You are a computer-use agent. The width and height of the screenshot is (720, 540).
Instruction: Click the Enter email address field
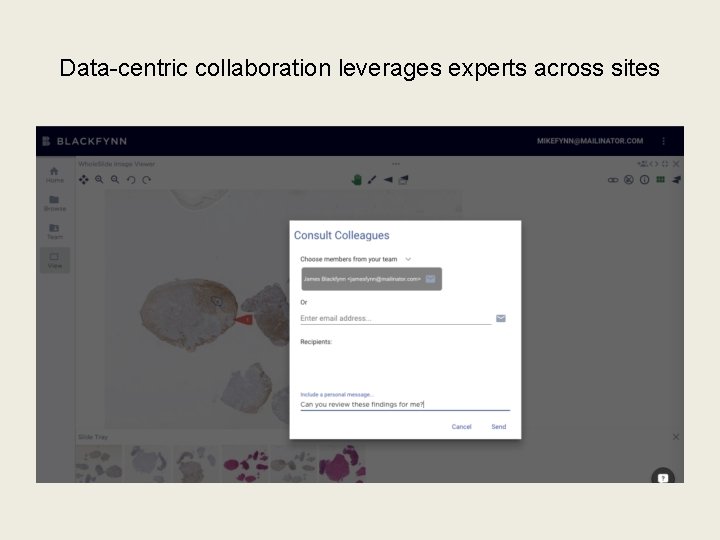(x=396, y=318)
